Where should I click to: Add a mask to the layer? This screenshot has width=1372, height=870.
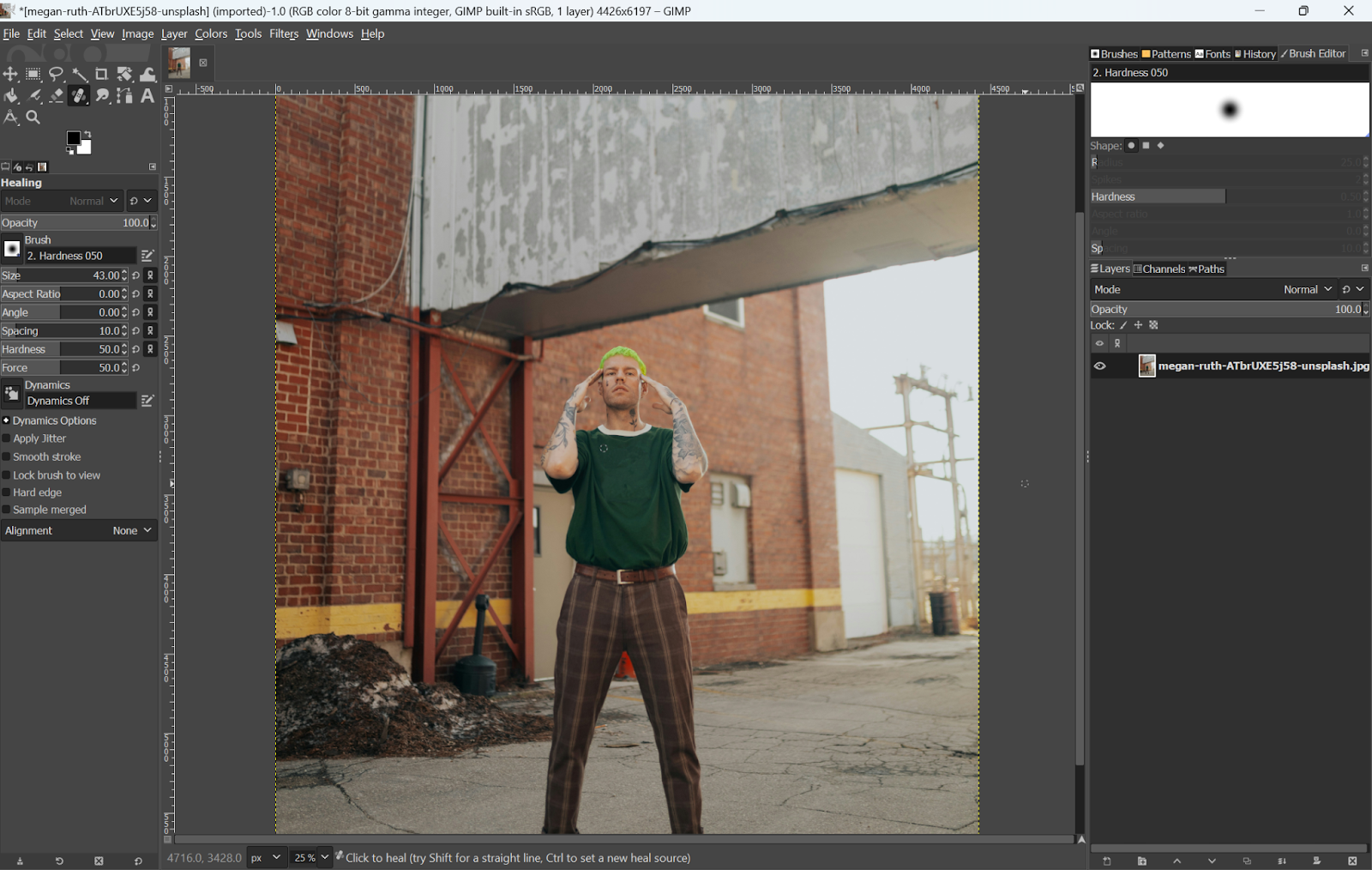[x=1317, y=861]
